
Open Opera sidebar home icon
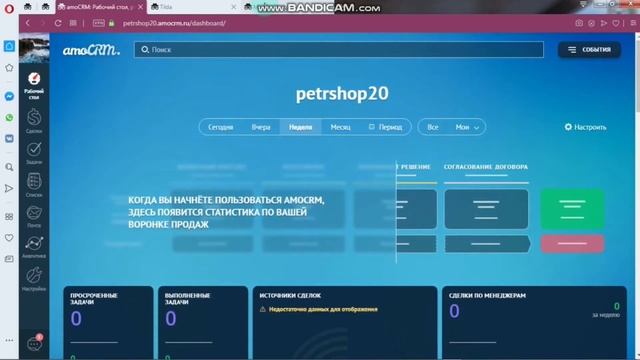tap(9, 46)
